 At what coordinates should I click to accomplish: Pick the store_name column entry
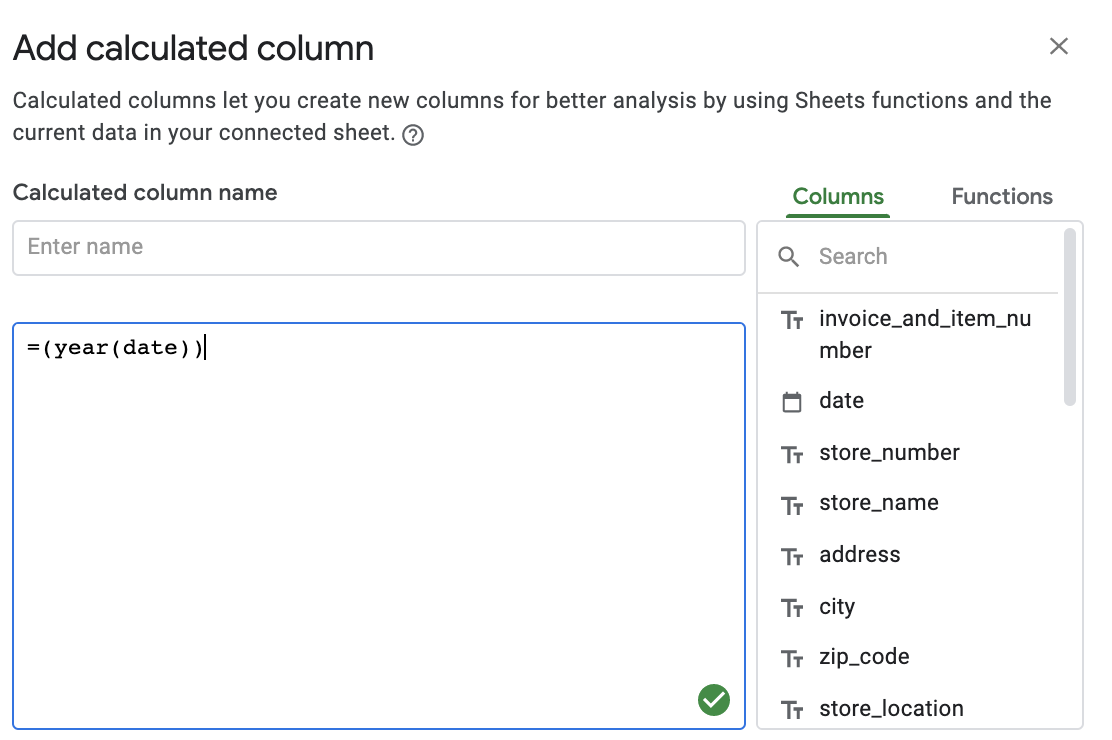[x=878, y=503]
